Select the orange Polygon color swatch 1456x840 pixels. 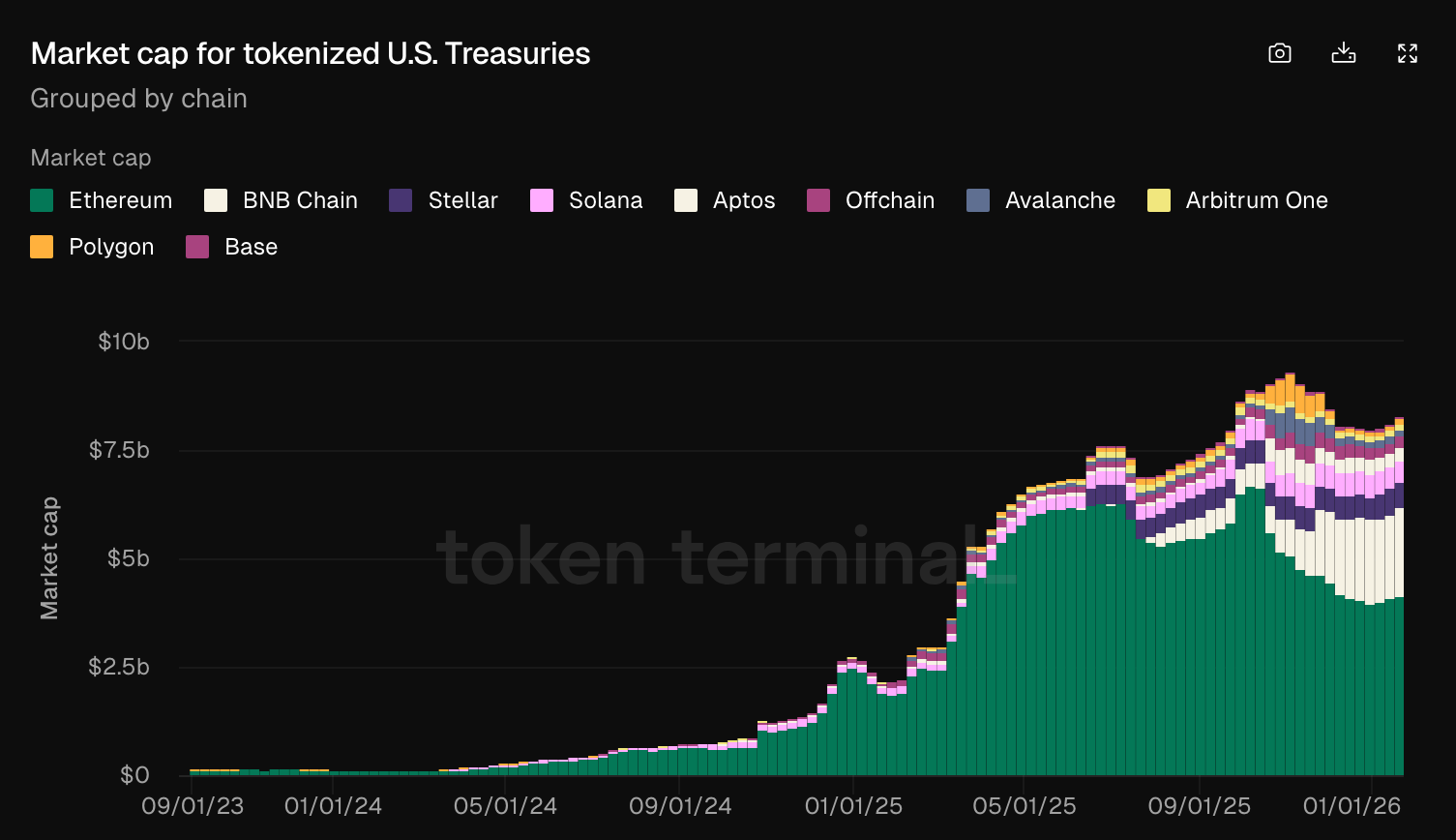(42, 247)
